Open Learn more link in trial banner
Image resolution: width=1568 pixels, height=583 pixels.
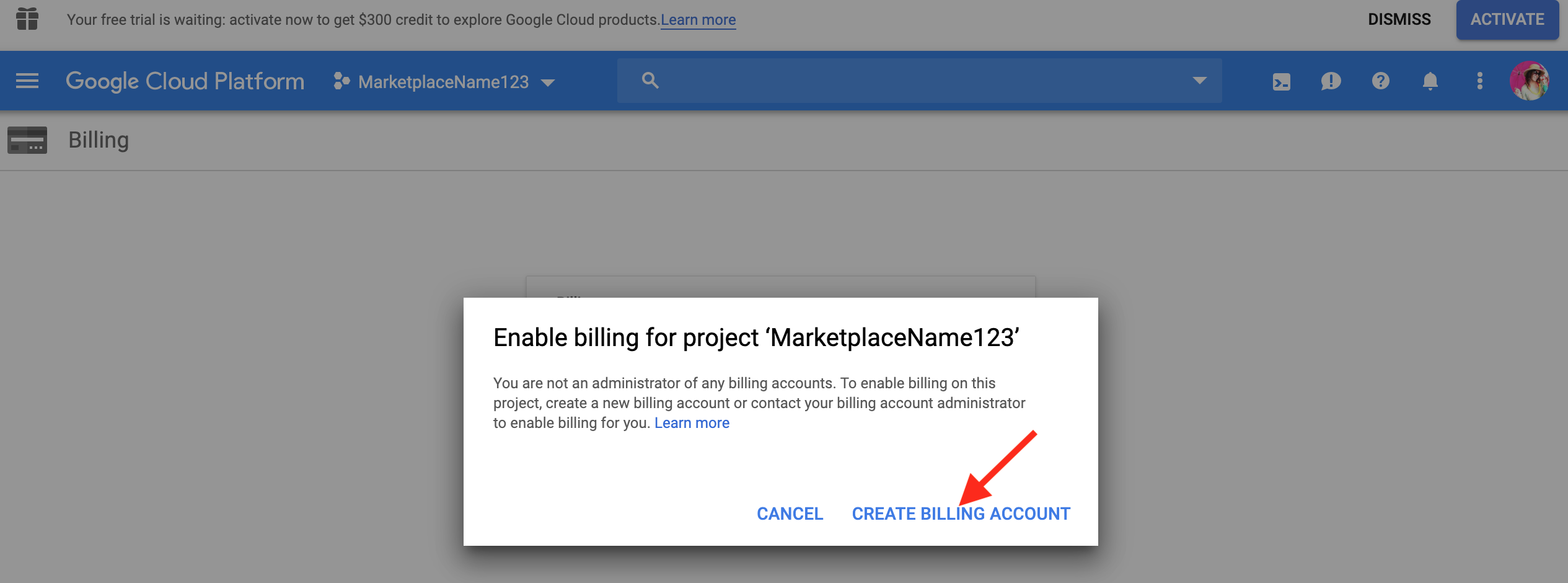point(698,20)
